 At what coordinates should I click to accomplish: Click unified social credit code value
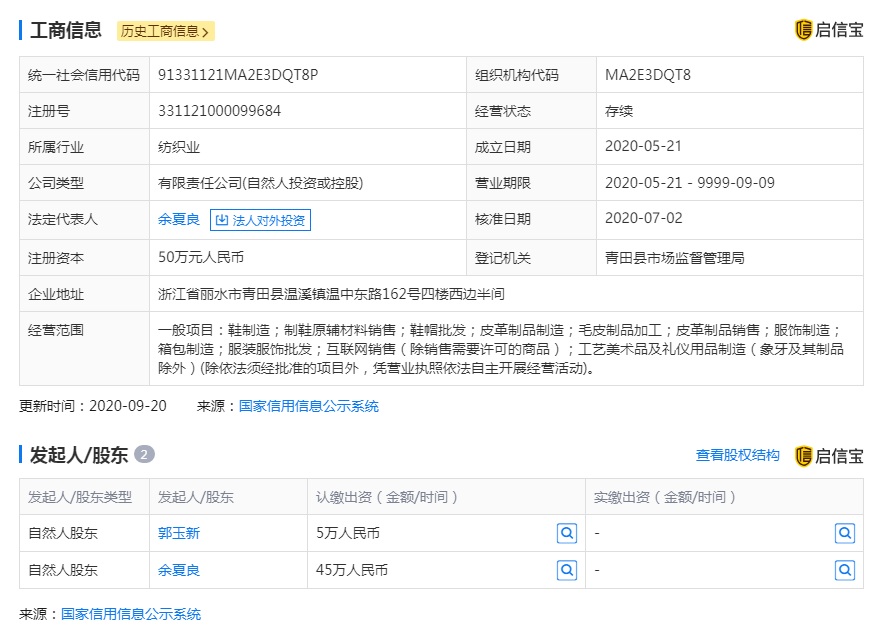tap(238, 74)
